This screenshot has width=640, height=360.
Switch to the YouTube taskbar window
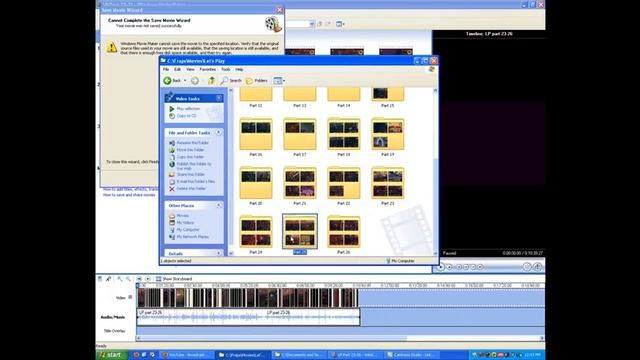(x=187, y=355)
